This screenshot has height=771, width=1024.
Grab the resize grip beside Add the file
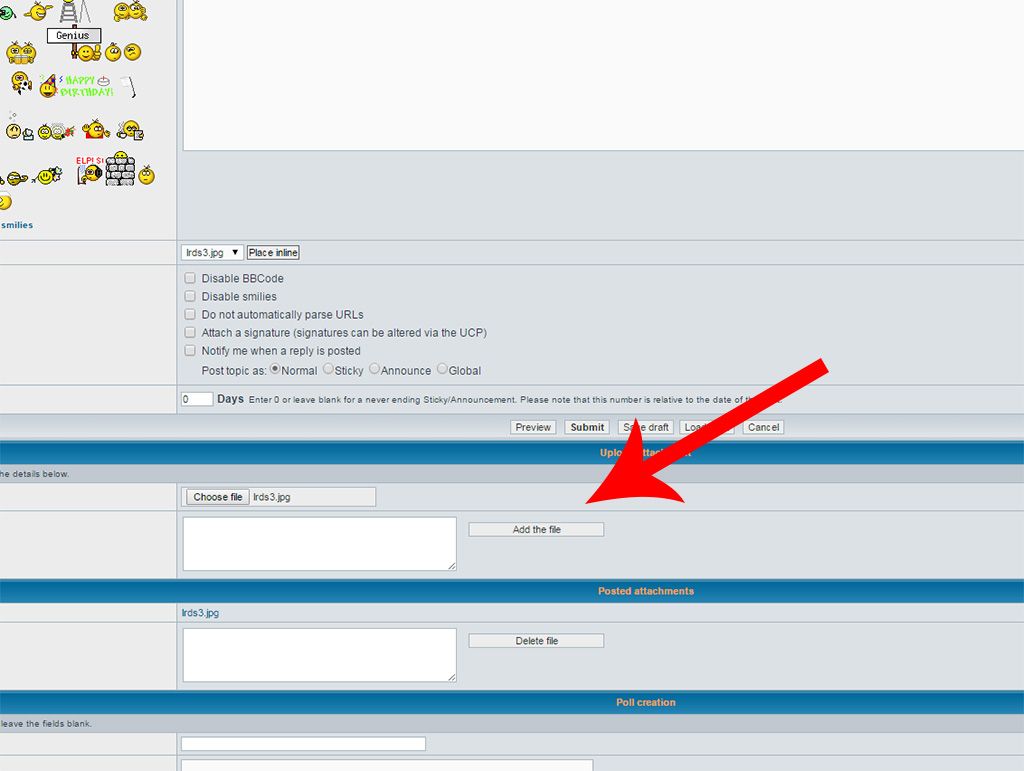tap(452, 566)
